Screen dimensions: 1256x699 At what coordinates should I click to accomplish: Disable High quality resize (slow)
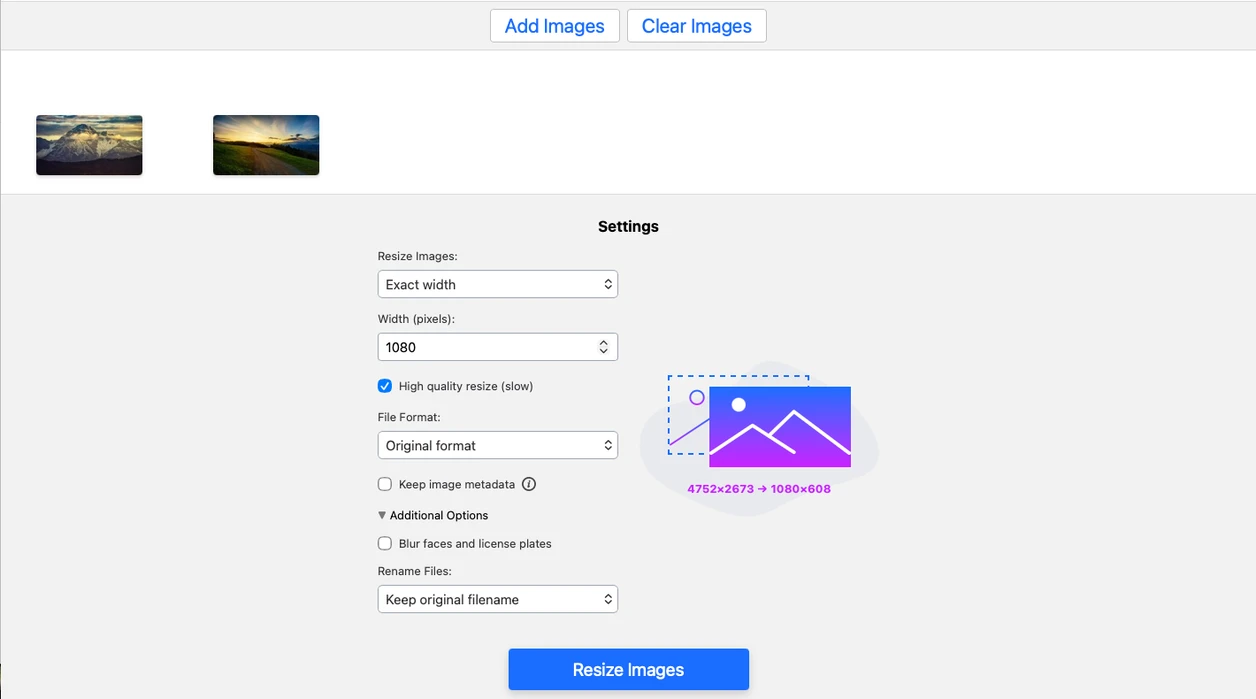[384, 385]
